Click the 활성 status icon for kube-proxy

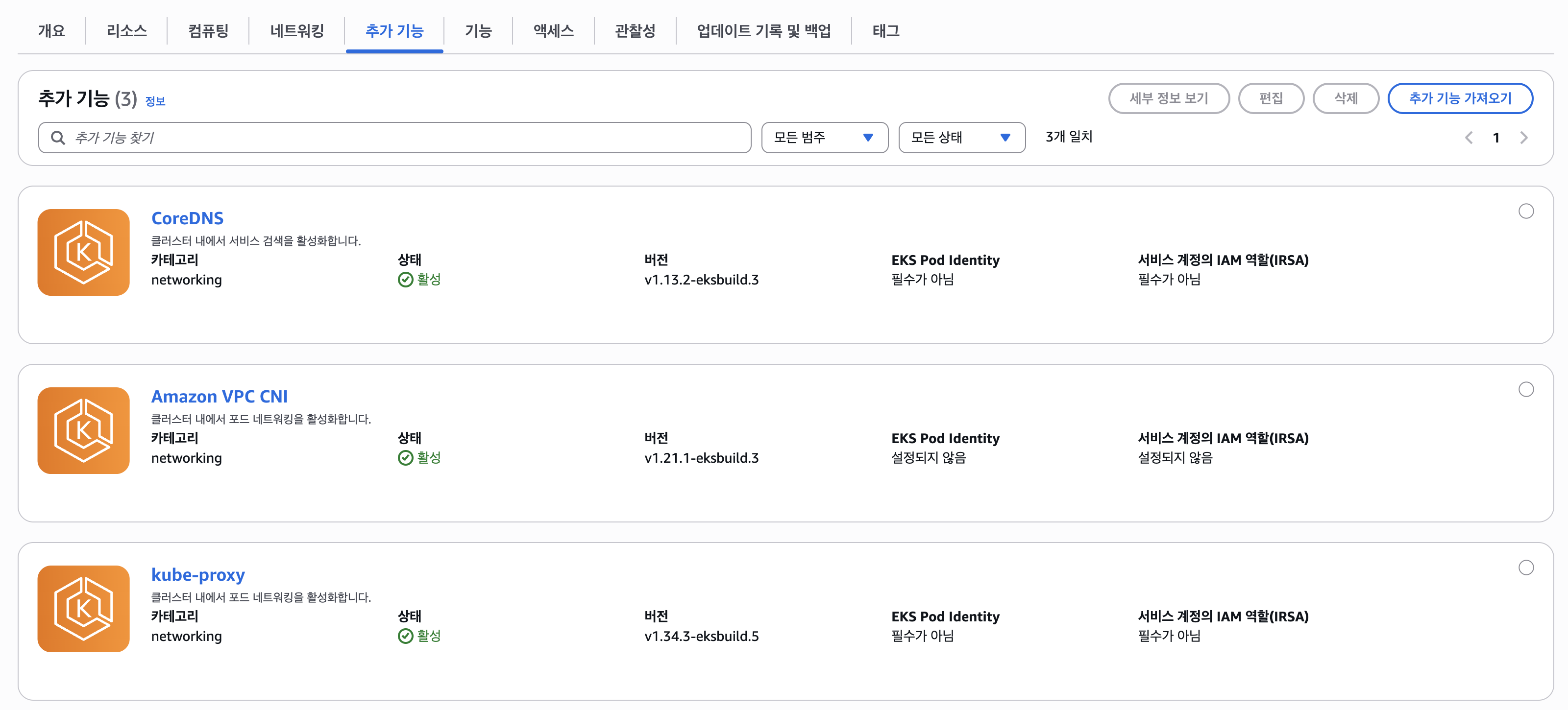[405, 637]
